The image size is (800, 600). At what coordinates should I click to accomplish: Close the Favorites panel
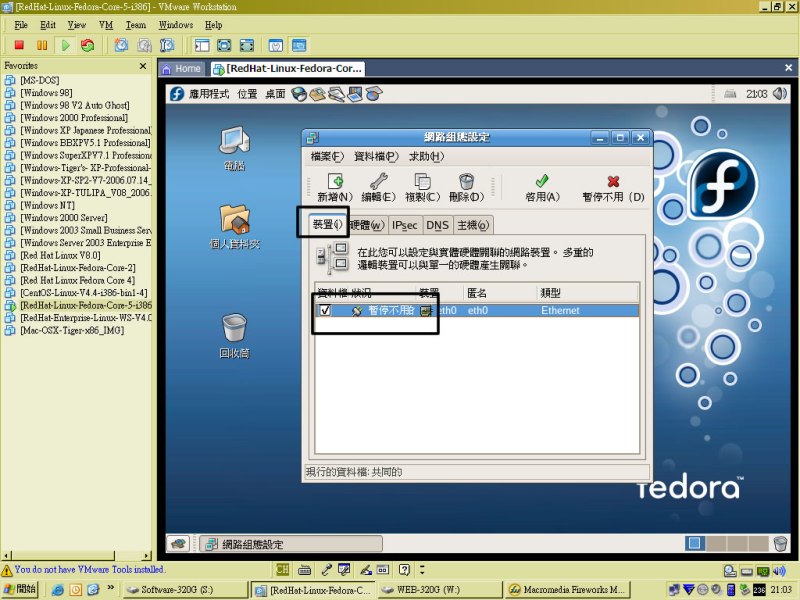click(x=143, y=66)
